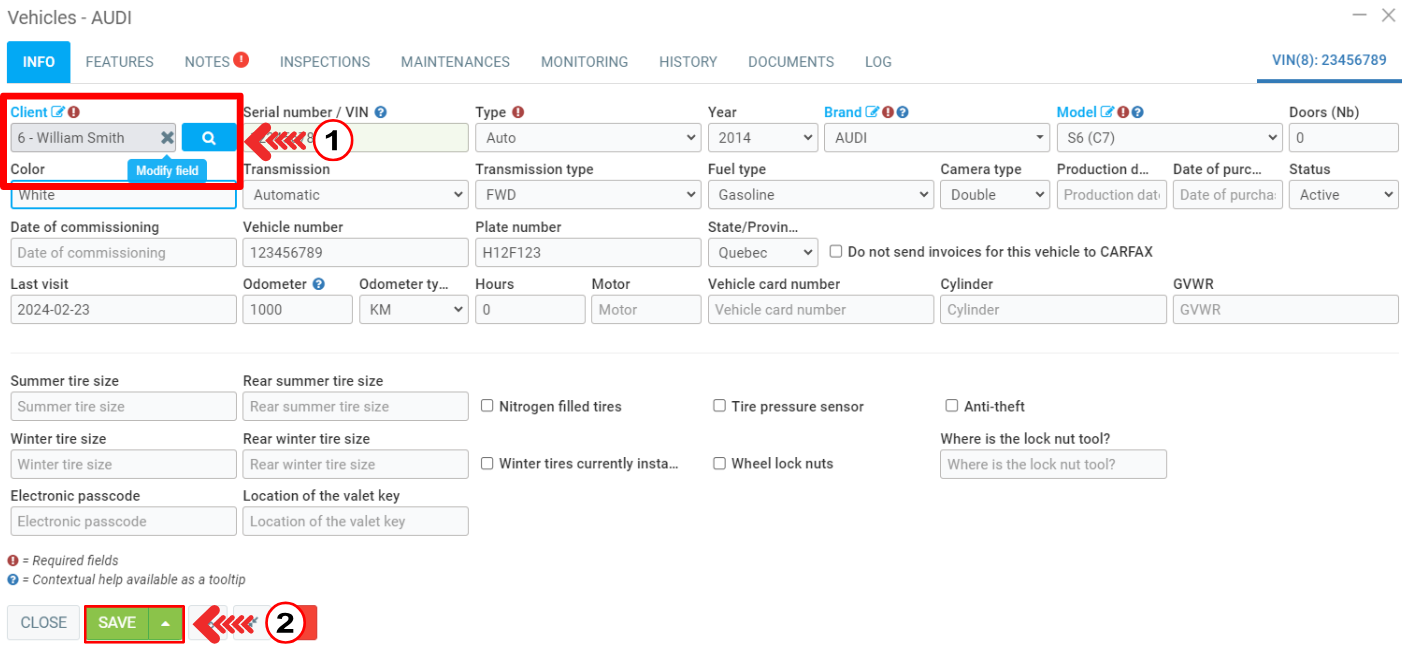The image size is (1402, 646).
Task: Enable the Nitrogen filled tires checkbox
Action: click(x=488, y=406)
